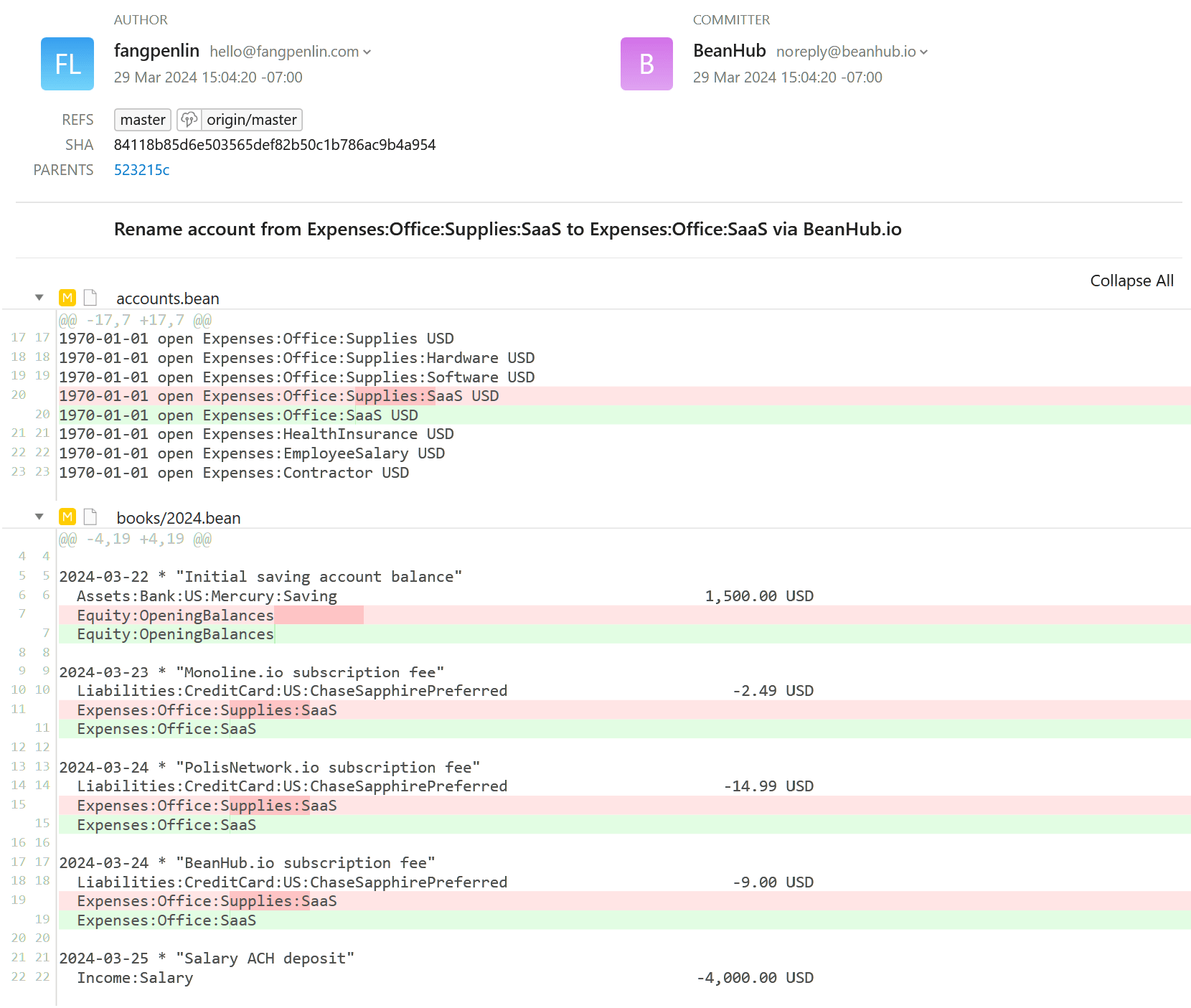The image size is (1191, 1008).
Task: Click the removed Supplies:SaaS line in accounts.bean
Action: point(278,396)
